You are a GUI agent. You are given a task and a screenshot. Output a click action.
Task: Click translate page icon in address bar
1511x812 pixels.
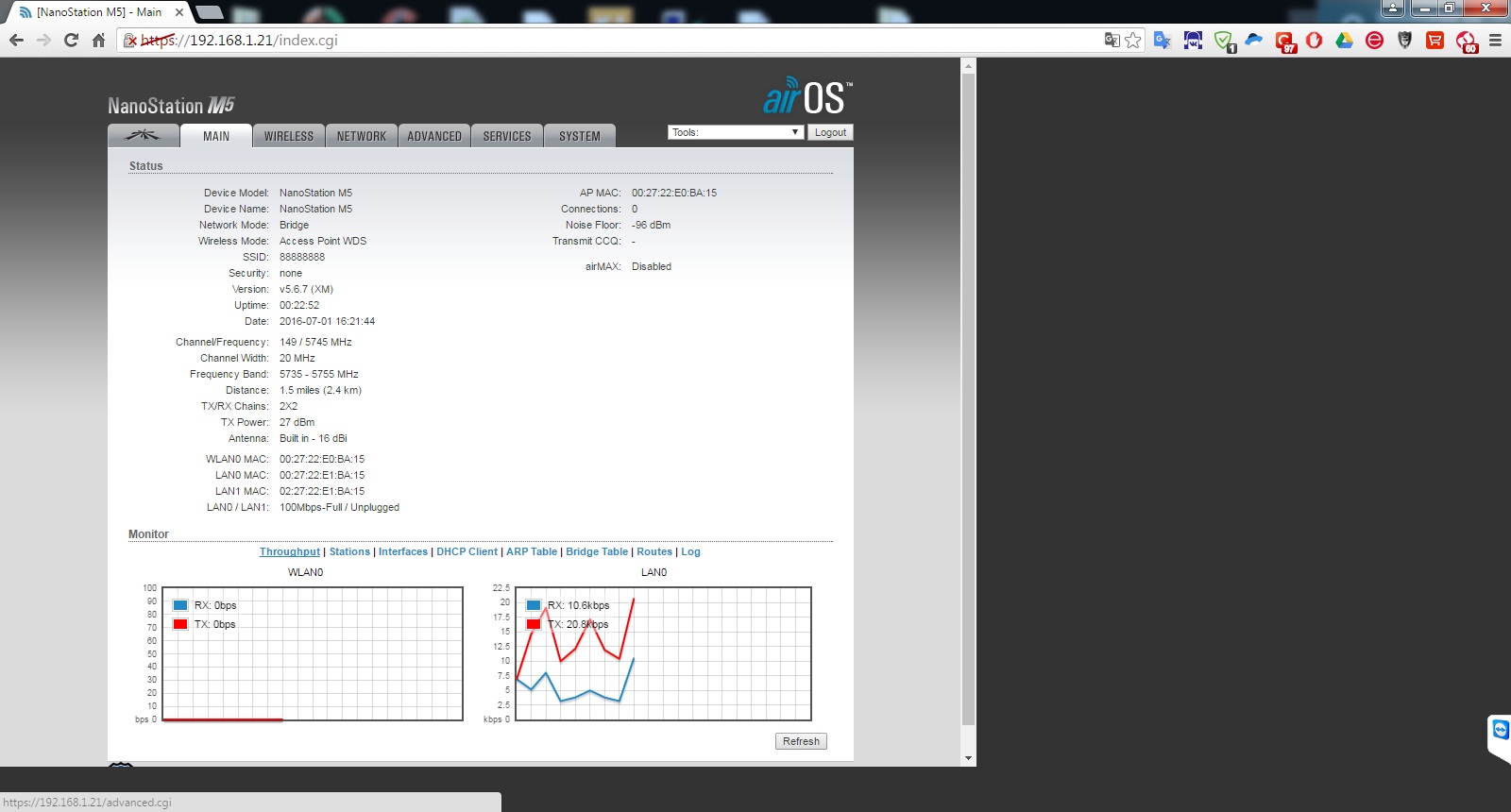(1112, 40)
